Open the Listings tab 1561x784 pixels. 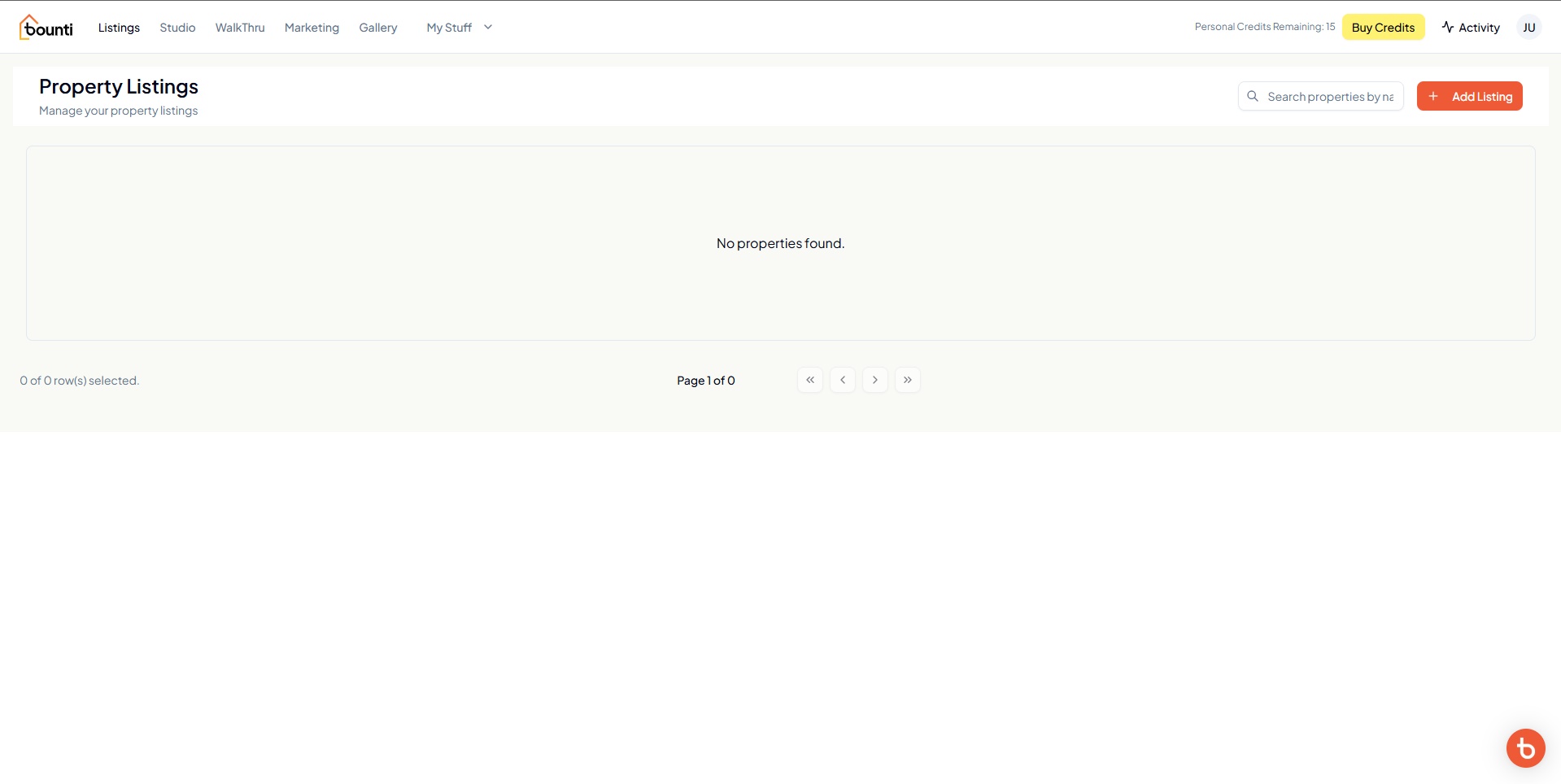pyautogui.click(x=119, y=27)
